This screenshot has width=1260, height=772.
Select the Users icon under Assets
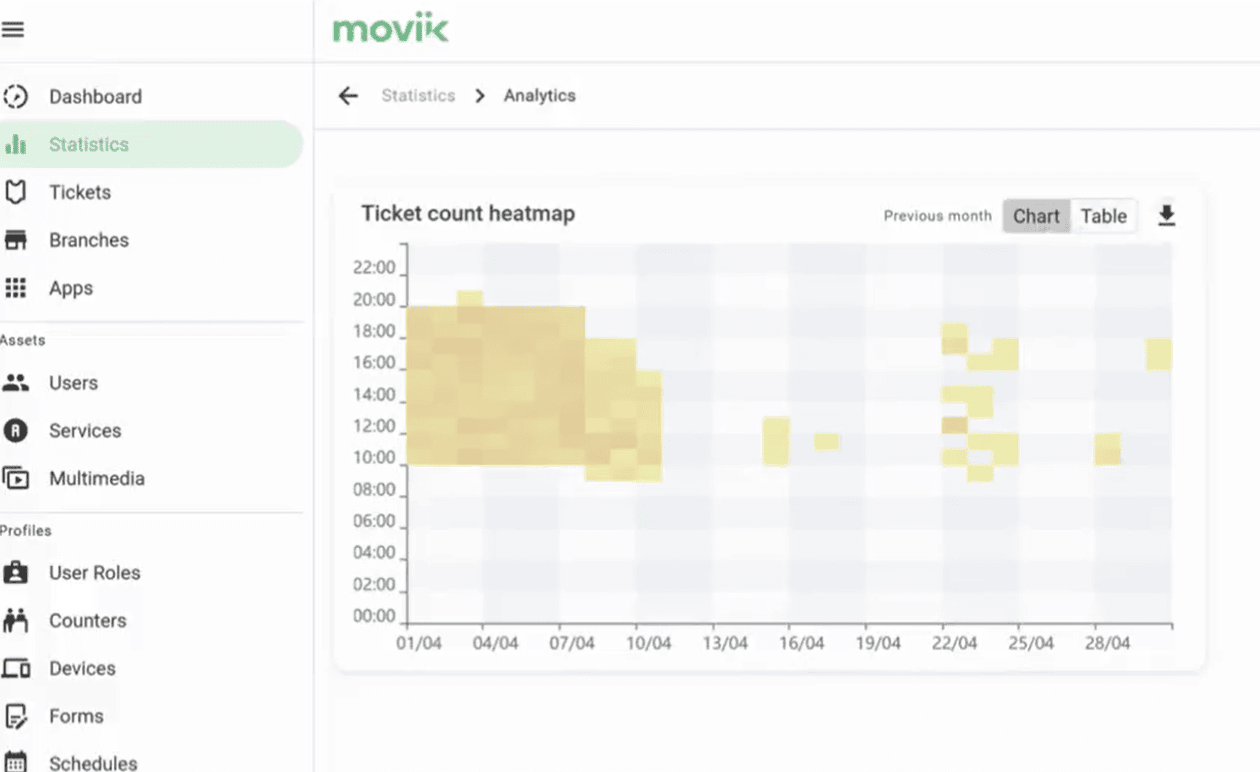pos(17,383)
